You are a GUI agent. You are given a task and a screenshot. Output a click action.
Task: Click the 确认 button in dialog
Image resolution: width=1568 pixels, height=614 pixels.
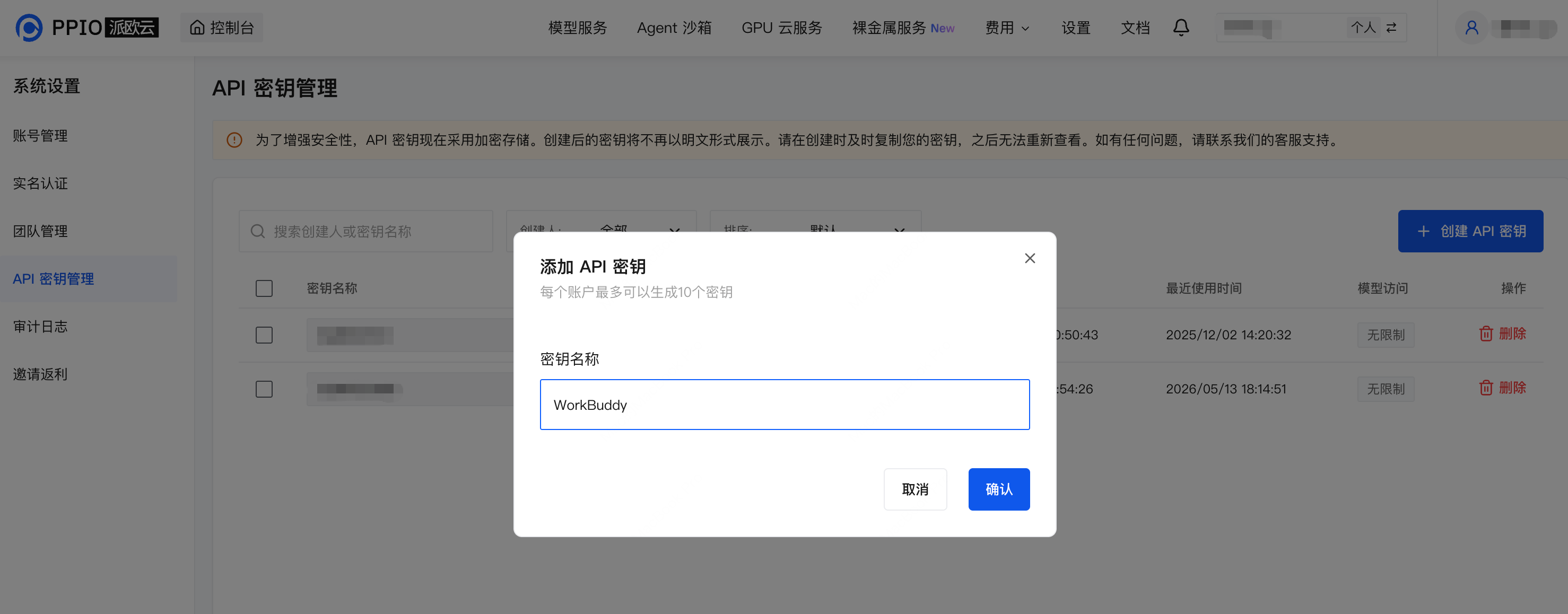coord(999,489)
